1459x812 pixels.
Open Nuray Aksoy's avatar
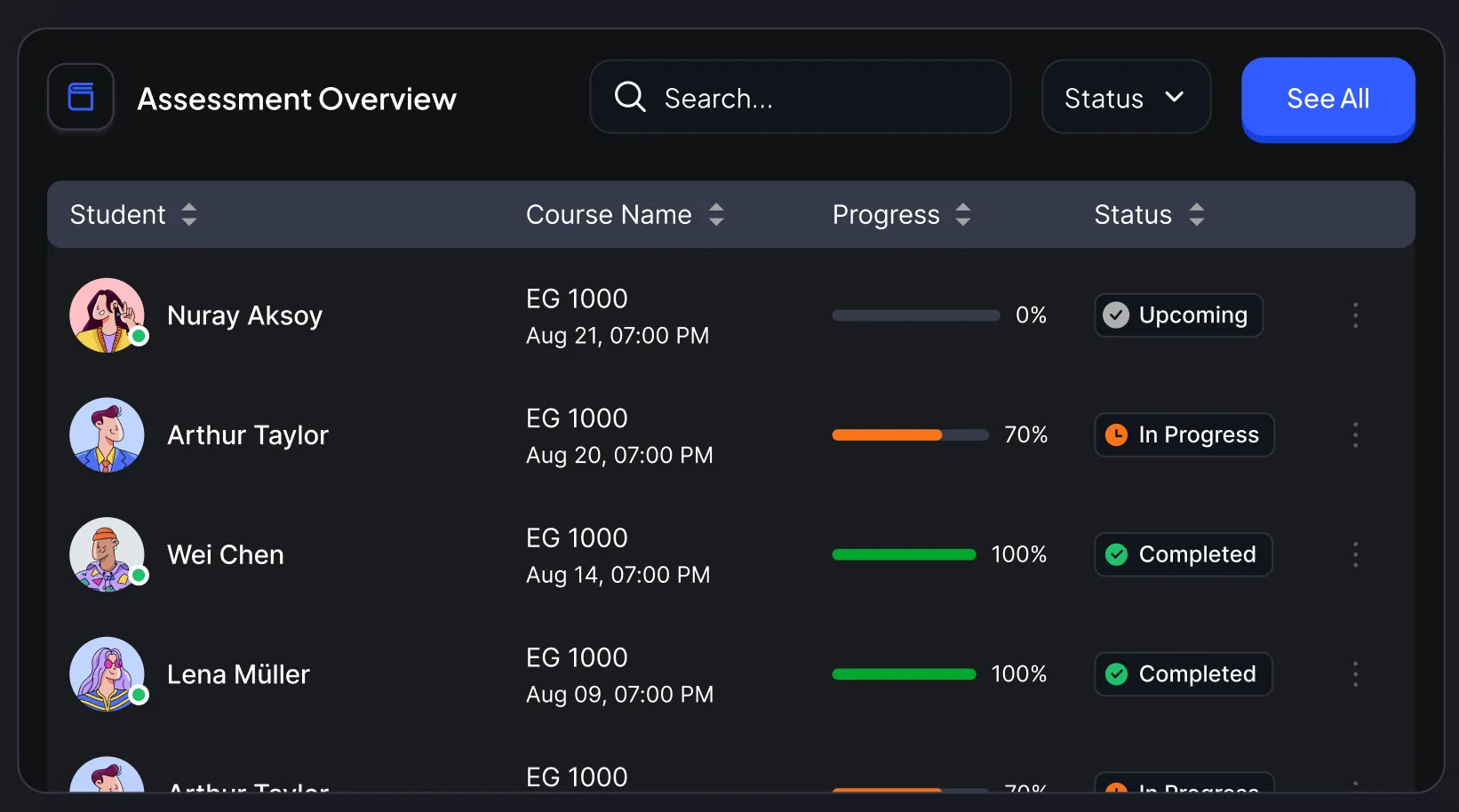point(108,315)
